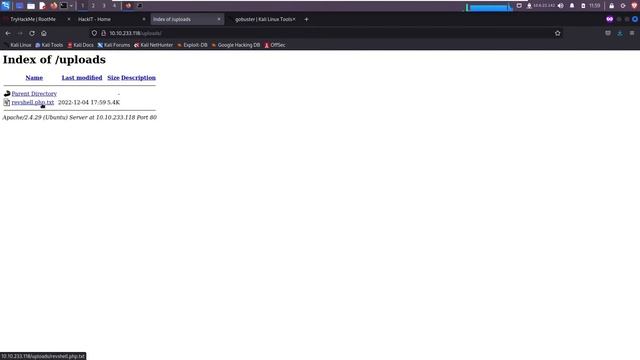Sort listing by Size column

[x=113, y=78]
